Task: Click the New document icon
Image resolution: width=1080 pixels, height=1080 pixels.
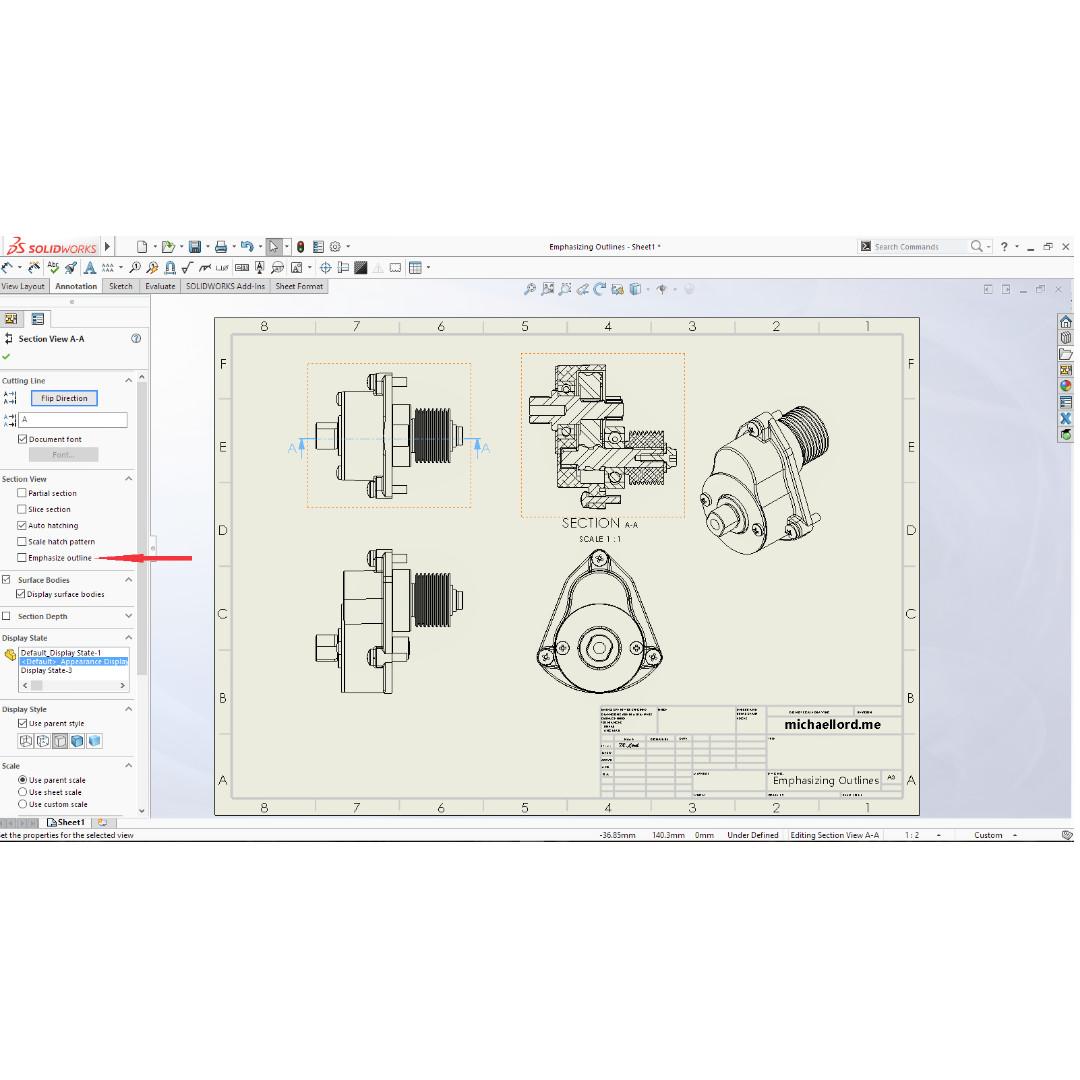Action: pyautogui.click(x=142, y=247)
